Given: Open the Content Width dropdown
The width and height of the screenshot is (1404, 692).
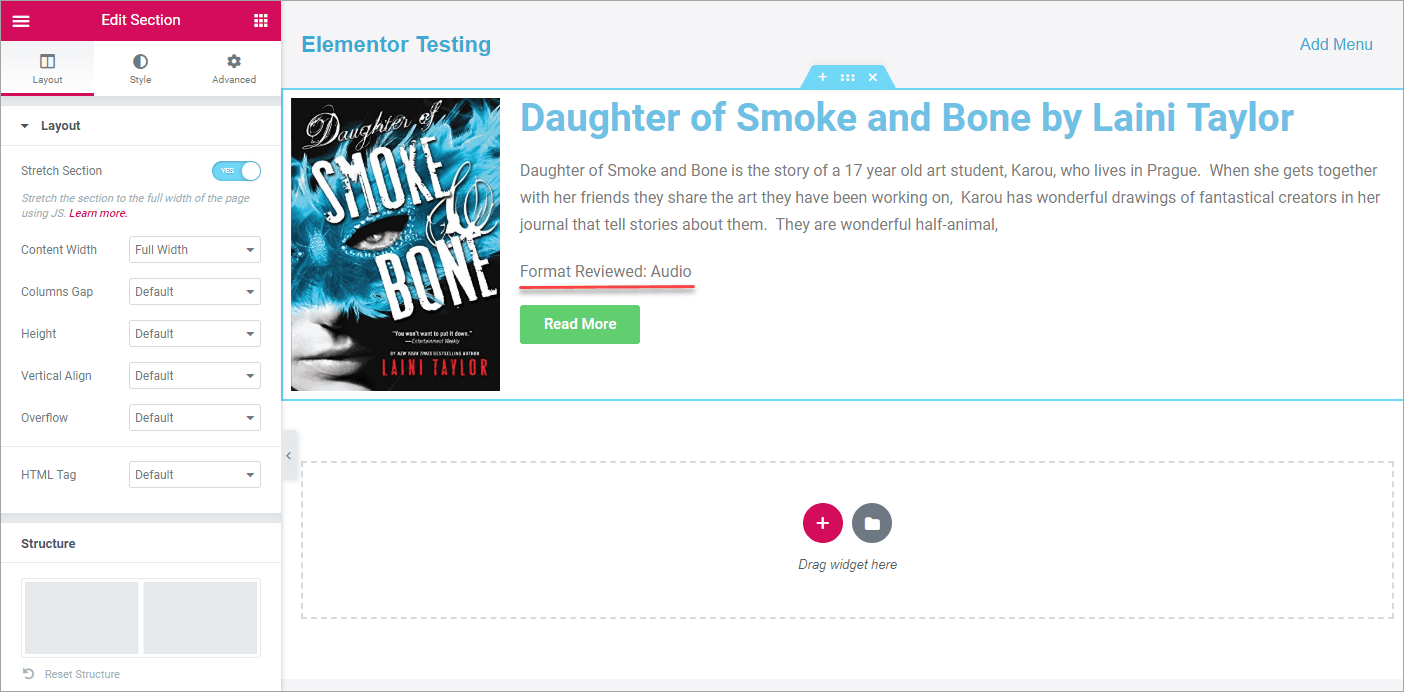Looking at the screenshot, I should click(195, 250).
